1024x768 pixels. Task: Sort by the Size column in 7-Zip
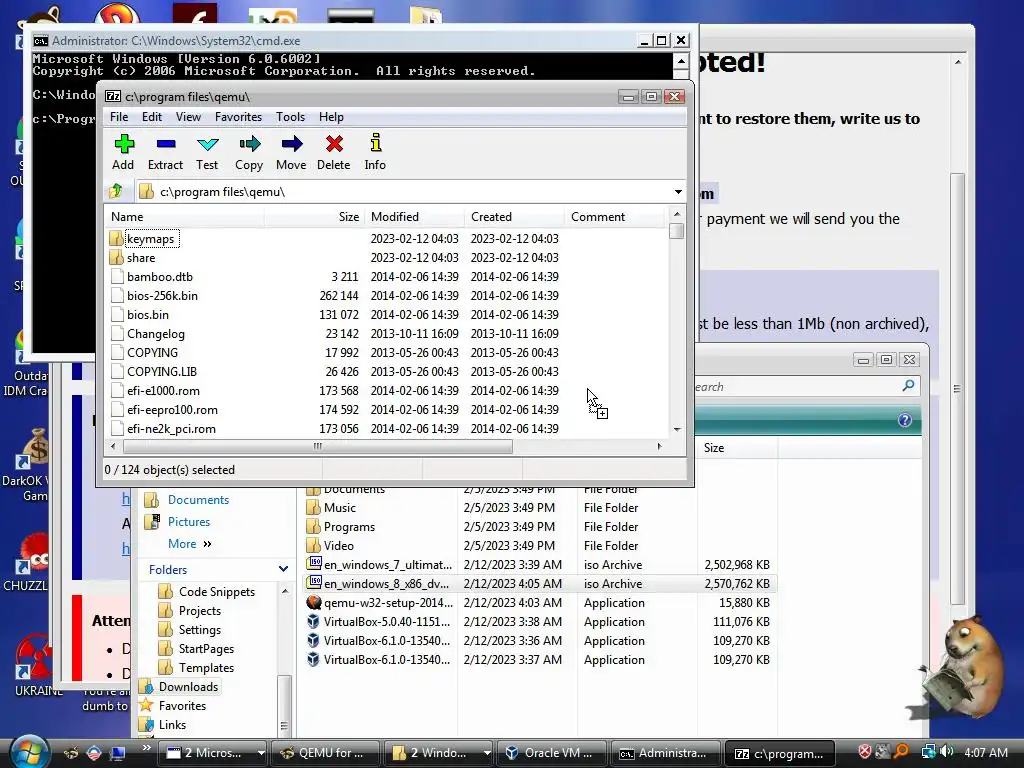pyautogui.click(x=315, y=217)
